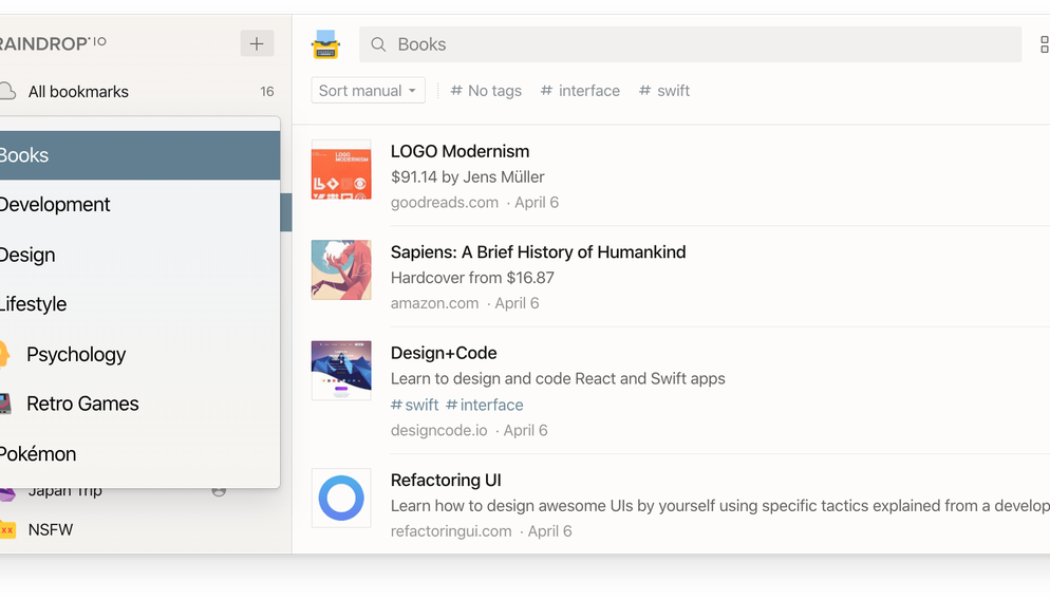Click the plus icon to add a collection

(256, 43)
